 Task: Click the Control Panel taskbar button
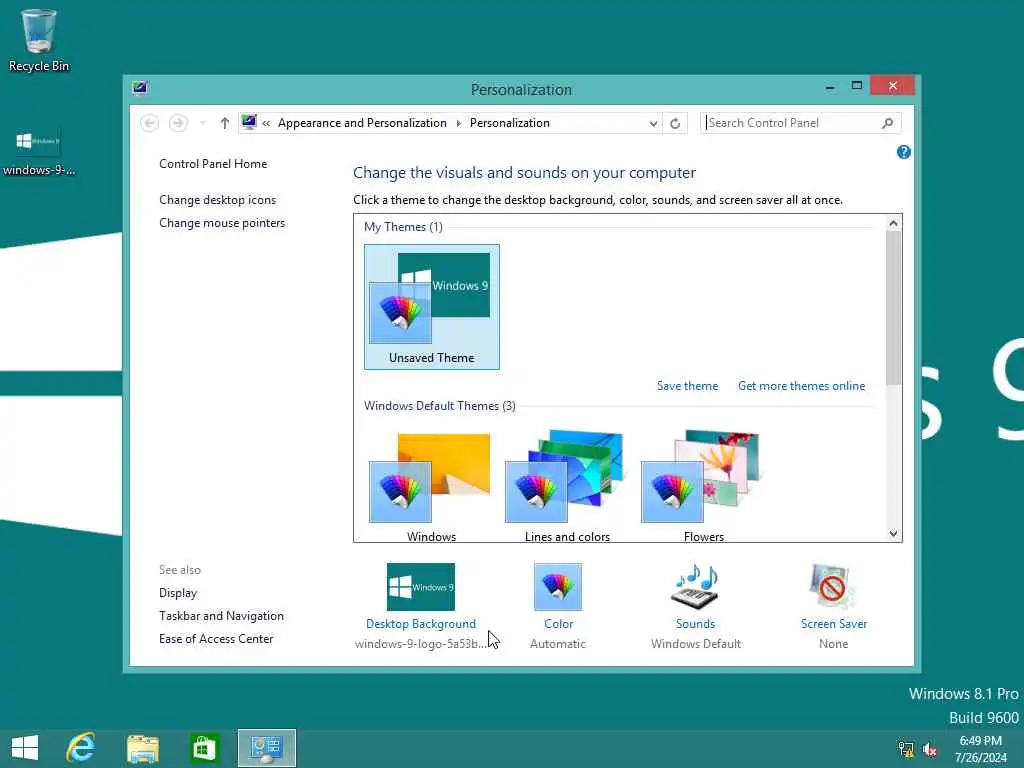click(x=266, y=748)
